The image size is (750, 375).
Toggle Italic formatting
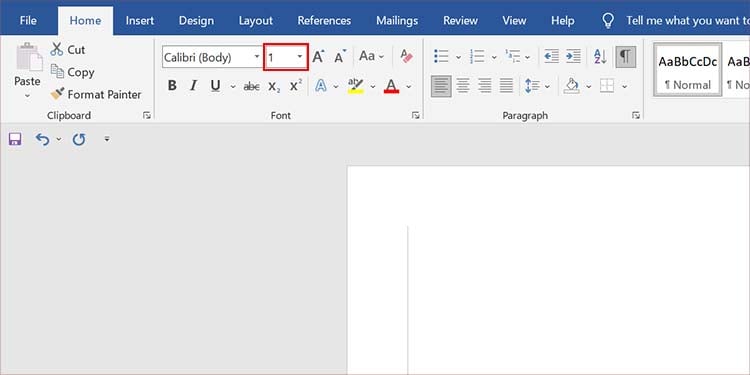click(x=193, y=86)
